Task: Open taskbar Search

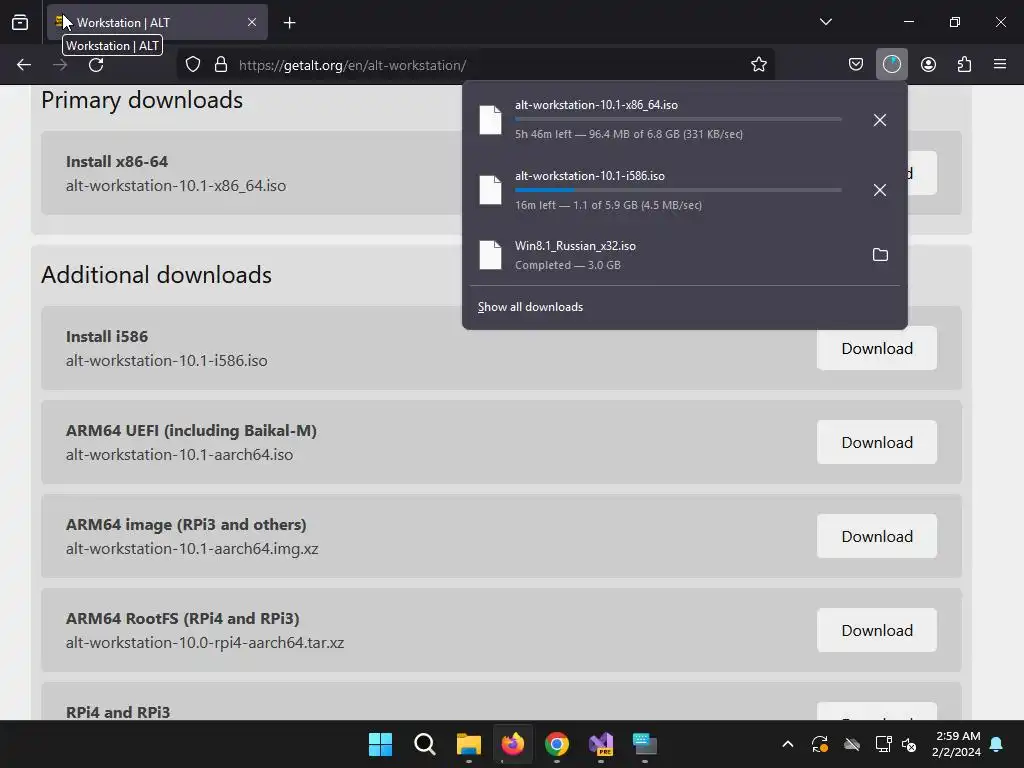Action: click(x=424, y=744)
